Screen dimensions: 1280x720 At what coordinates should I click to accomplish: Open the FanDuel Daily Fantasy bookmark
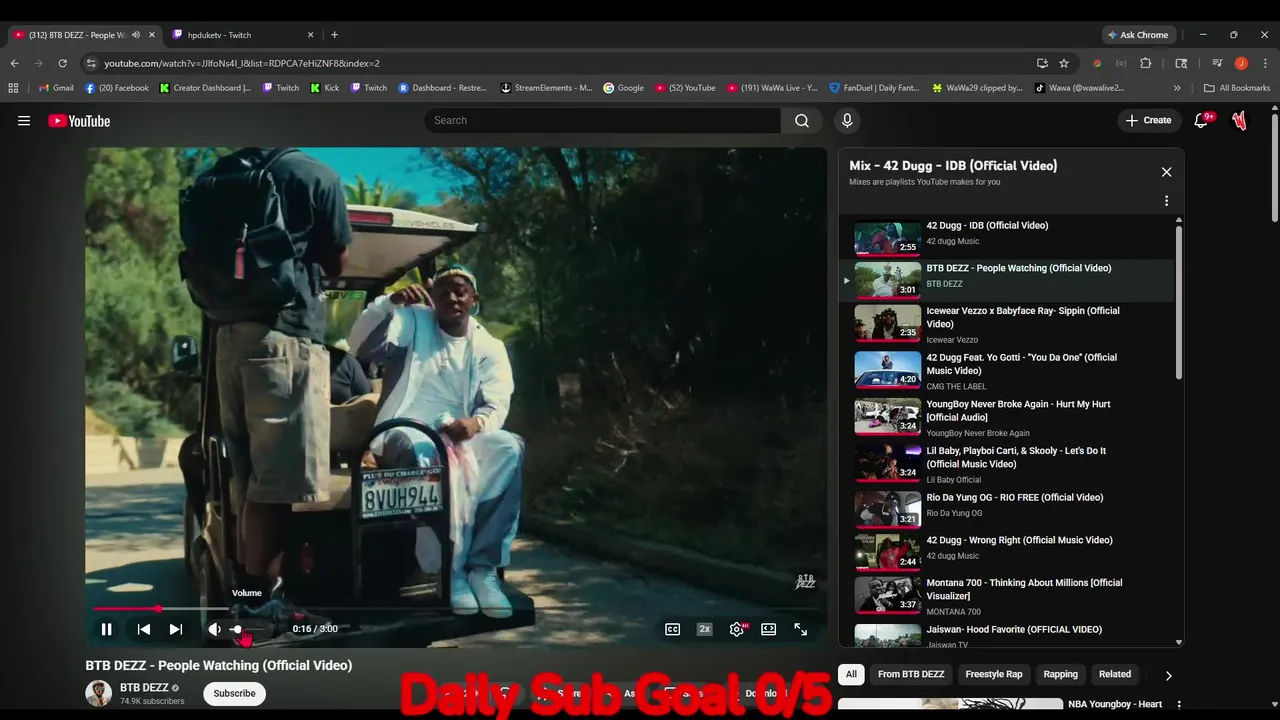point(875,88)
